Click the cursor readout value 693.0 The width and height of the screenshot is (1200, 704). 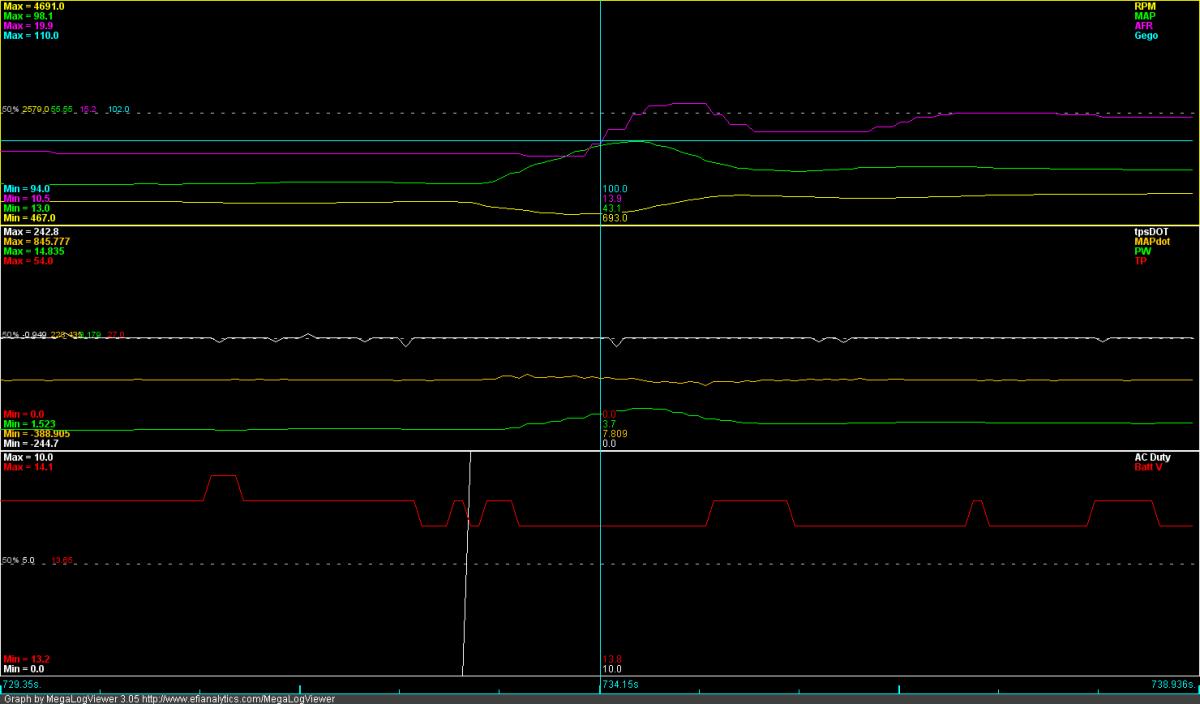click(x=614, y=218)
